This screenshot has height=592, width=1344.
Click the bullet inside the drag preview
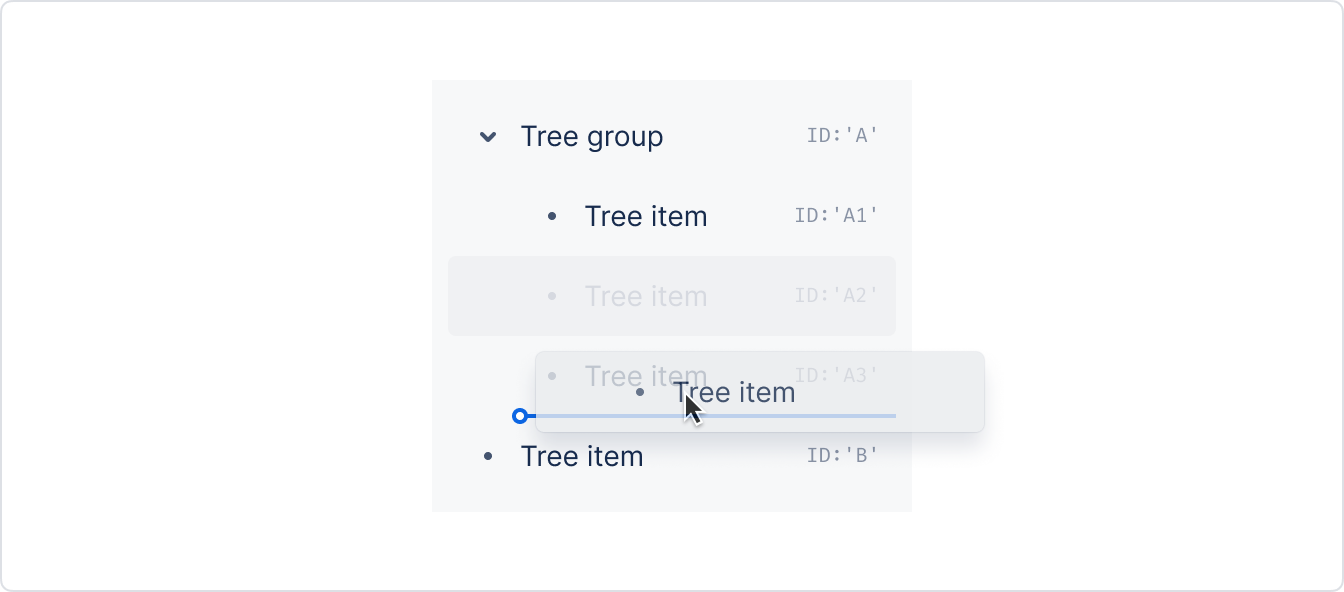click(640, 392)
